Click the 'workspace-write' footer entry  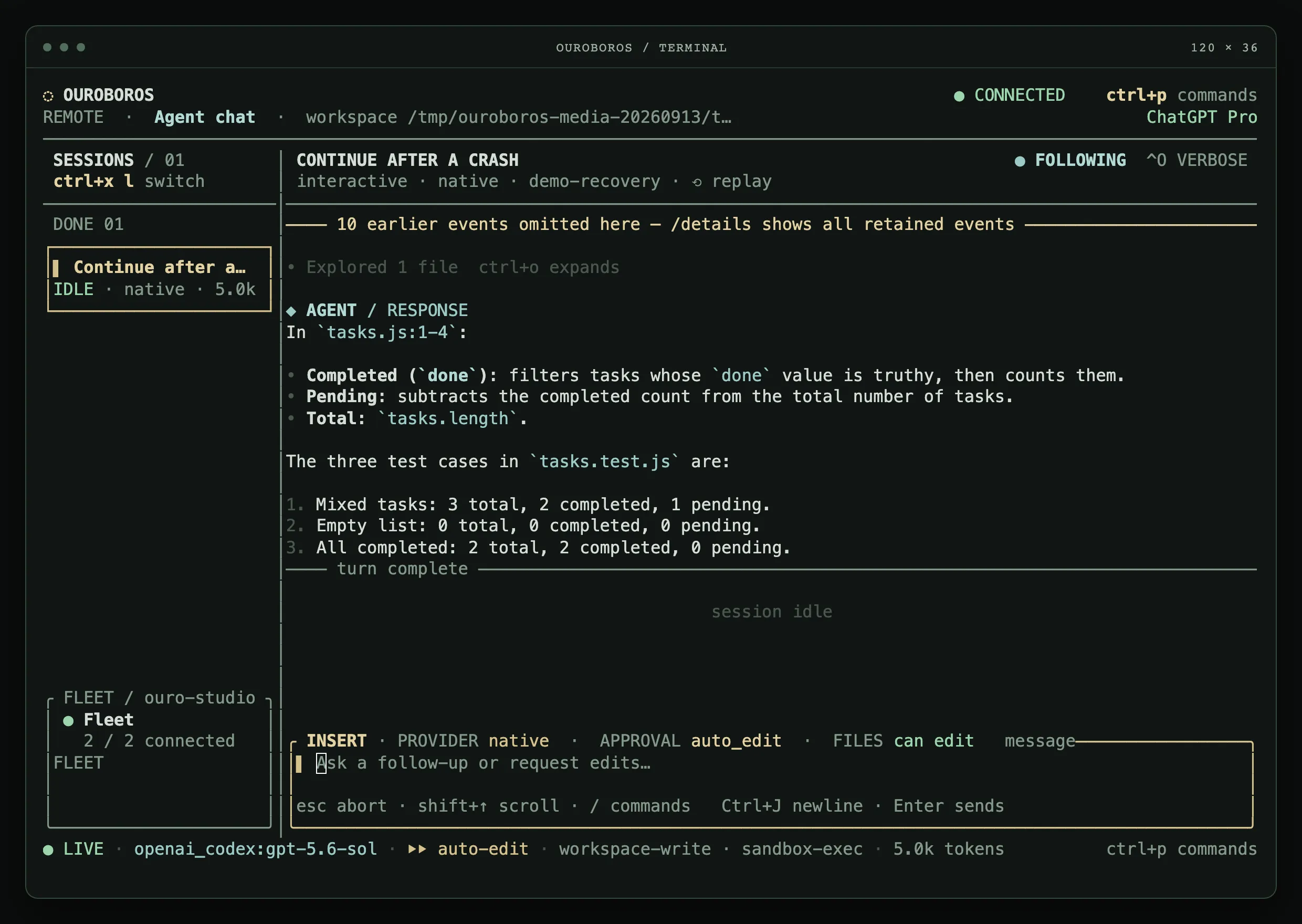(635, 849)
